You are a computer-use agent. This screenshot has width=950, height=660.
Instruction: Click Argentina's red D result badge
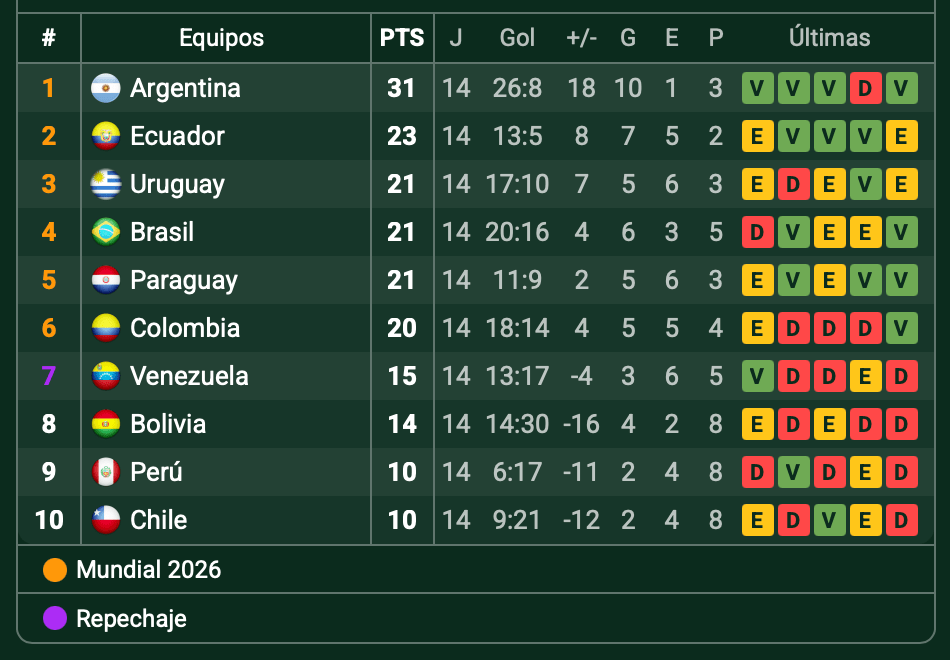coord(865,88)
